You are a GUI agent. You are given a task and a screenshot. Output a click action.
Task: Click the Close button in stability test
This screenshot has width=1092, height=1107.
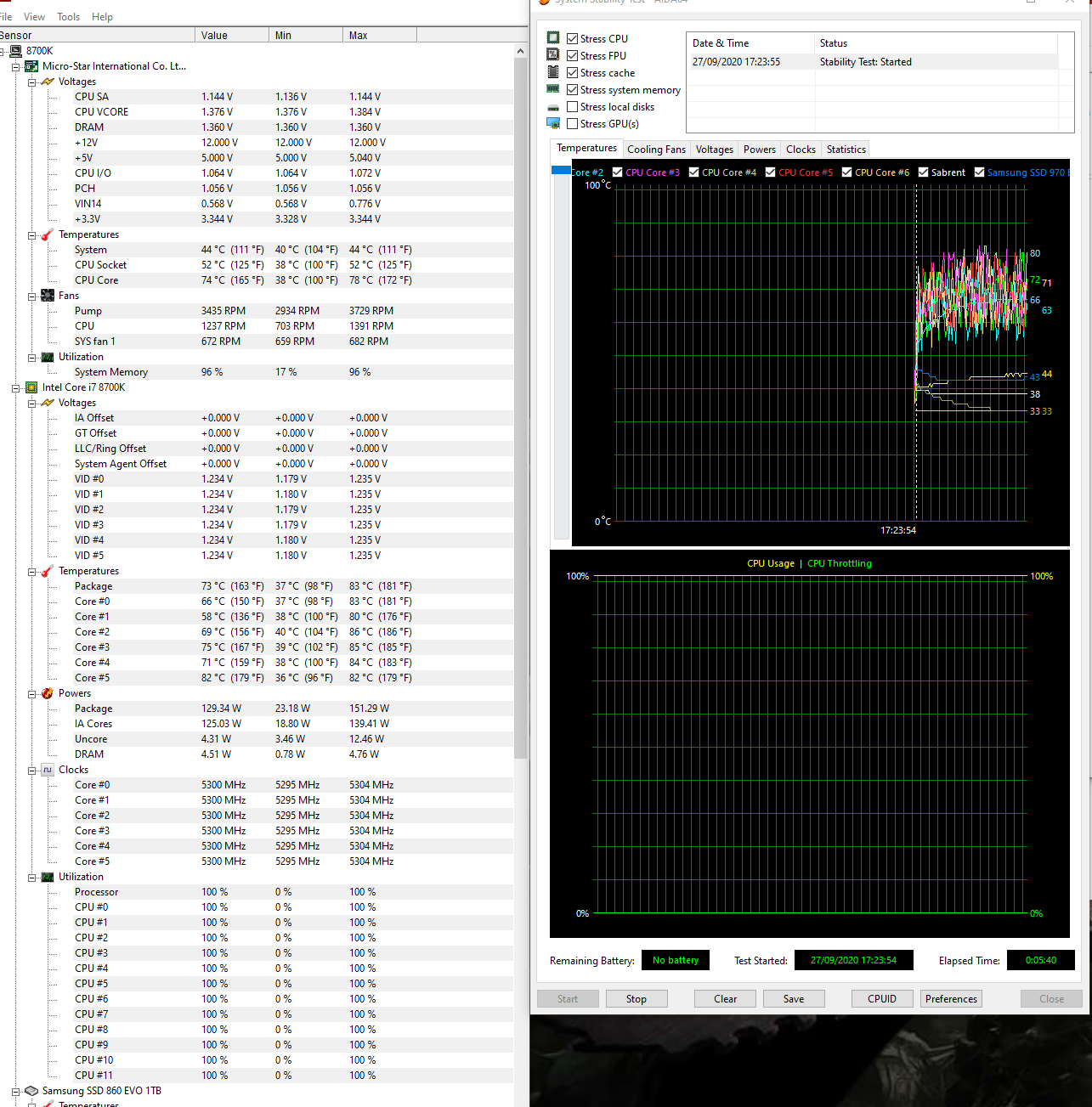click(1051, 999)
